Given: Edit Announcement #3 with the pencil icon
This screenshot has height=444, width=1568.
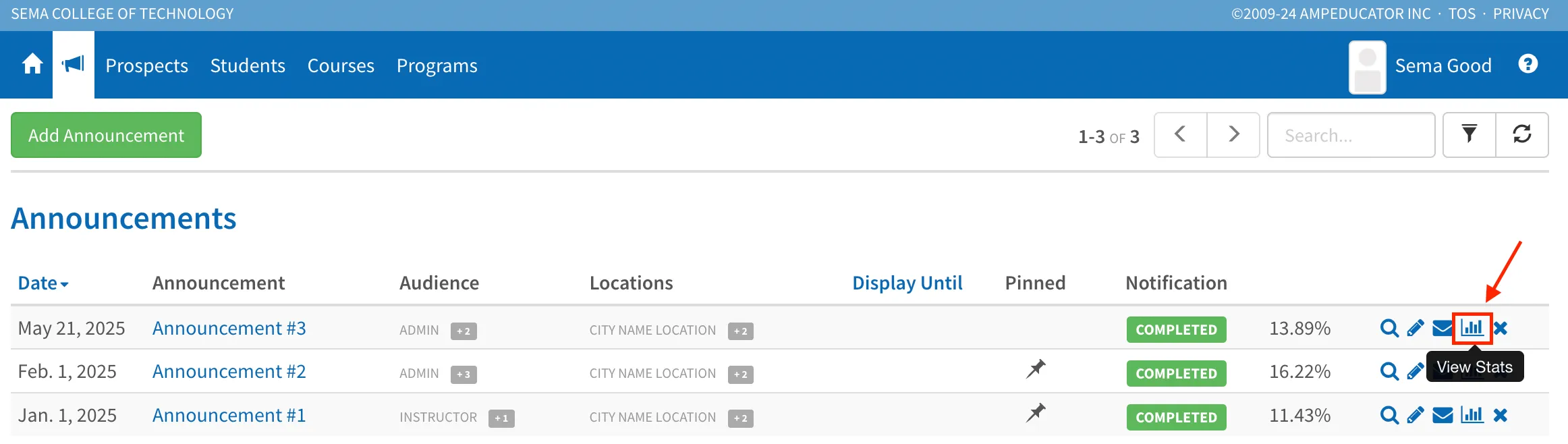Looking at the screenshot, I should [1416, 329].
